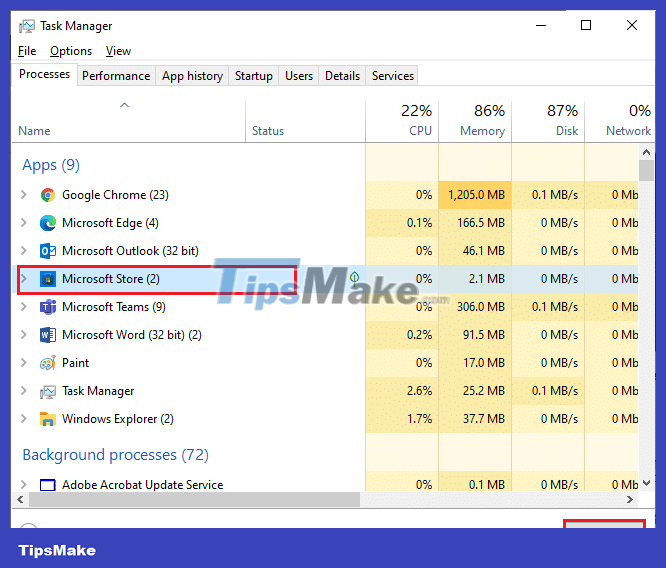Image resolution: width=666 pixels, height=568 pixels.
Task: Expand the Adobe Acrobat Update Service entry
Action: coord(24,485)
